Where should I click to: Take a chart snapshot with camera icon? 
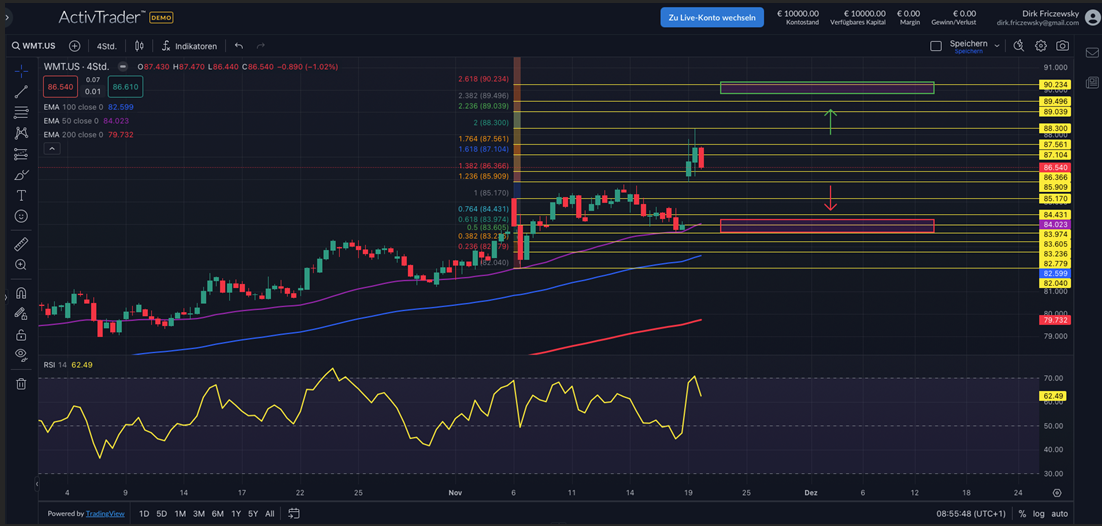pyautogui.click(x=1062, y=46)
